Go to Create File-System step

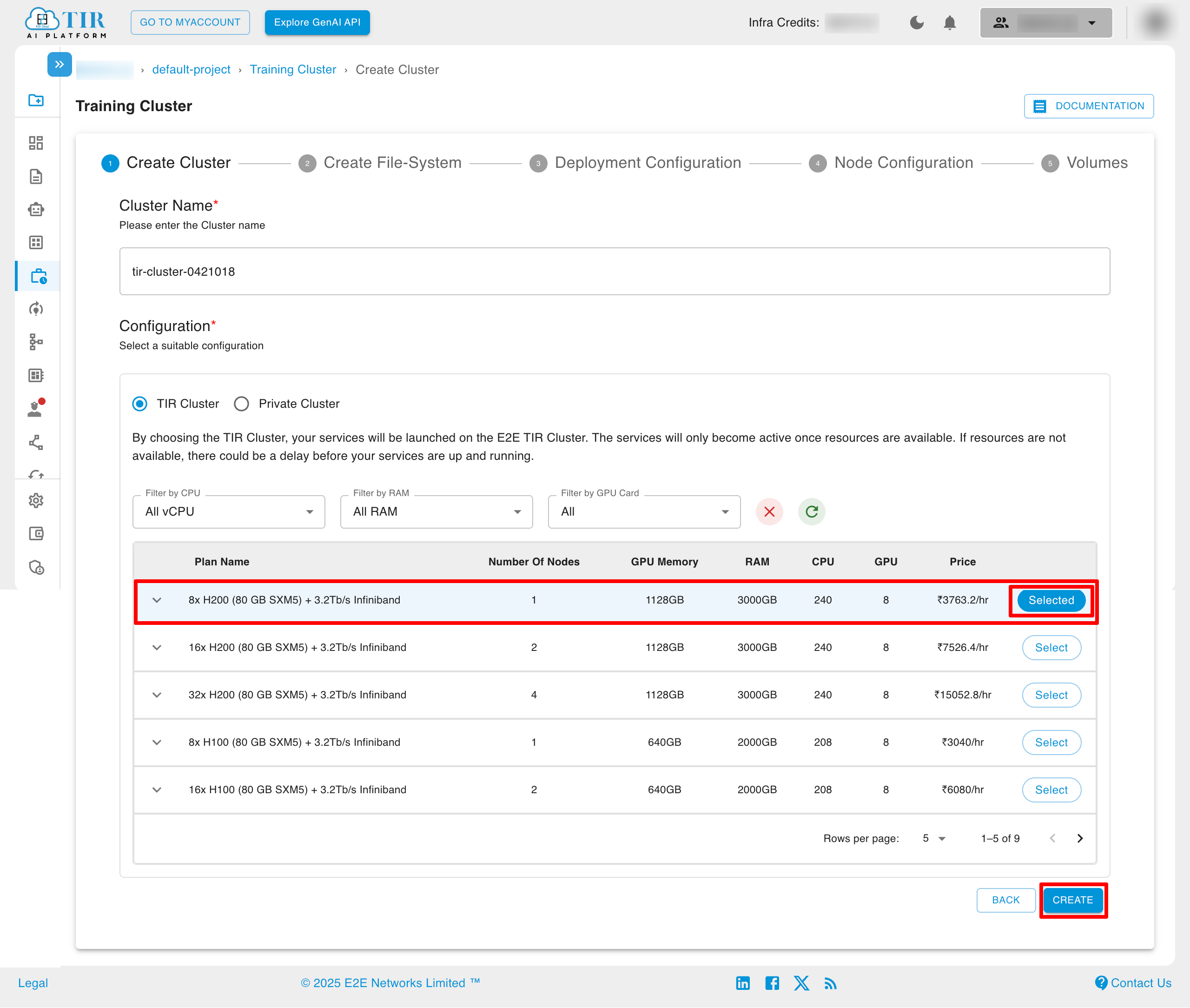point(380,163)
